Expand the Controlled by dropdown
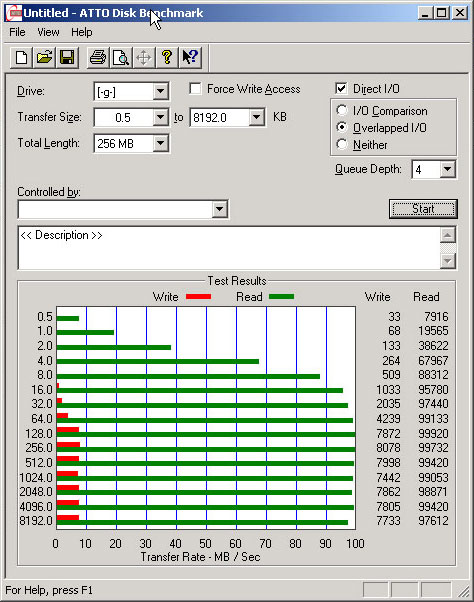Image resolution: width=474 pixels, height=602 pixels. pyautogui.click(x=220, y=209)
